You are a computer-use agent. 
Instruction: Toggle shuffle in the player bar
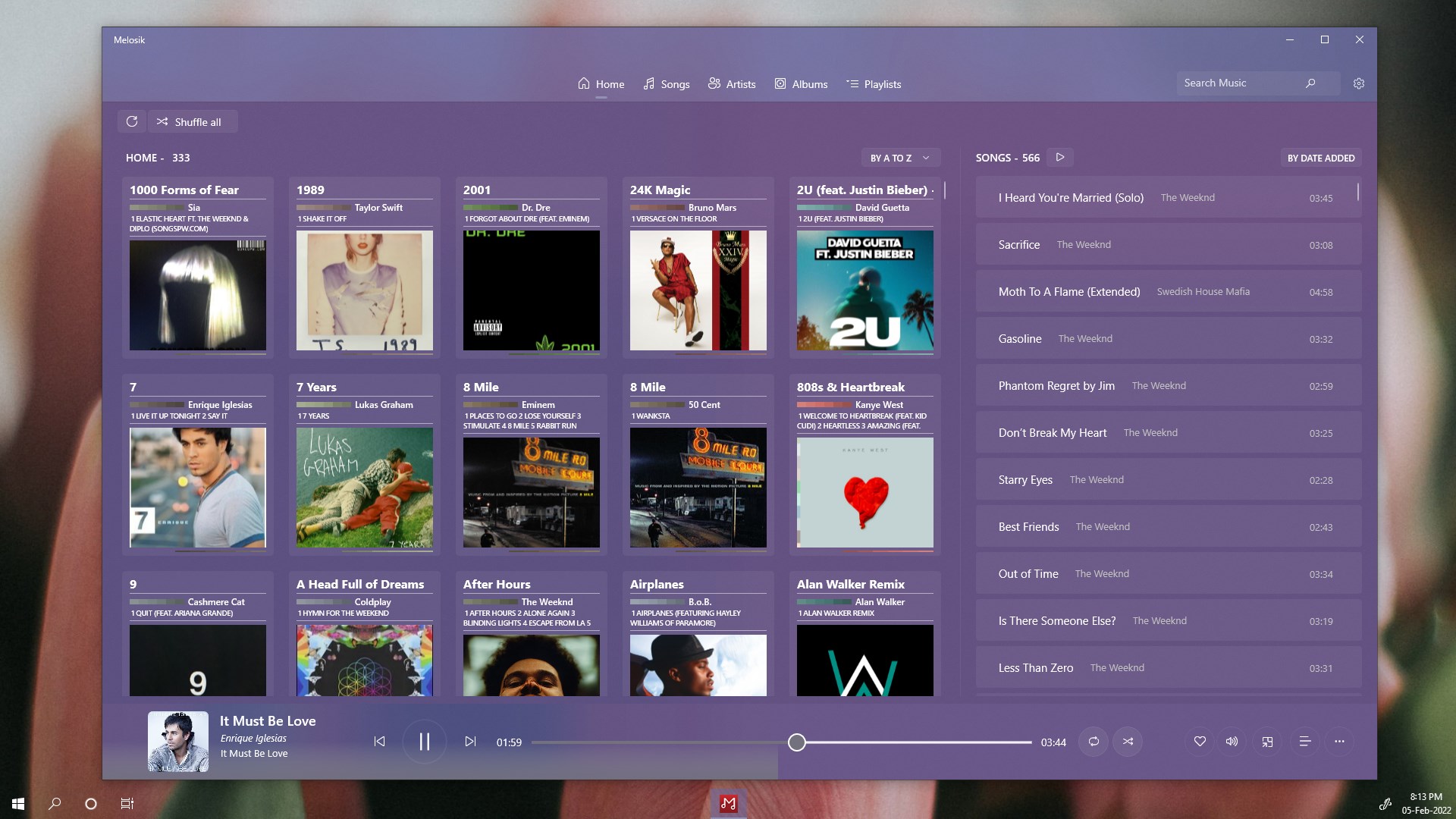pos(1128,742)
